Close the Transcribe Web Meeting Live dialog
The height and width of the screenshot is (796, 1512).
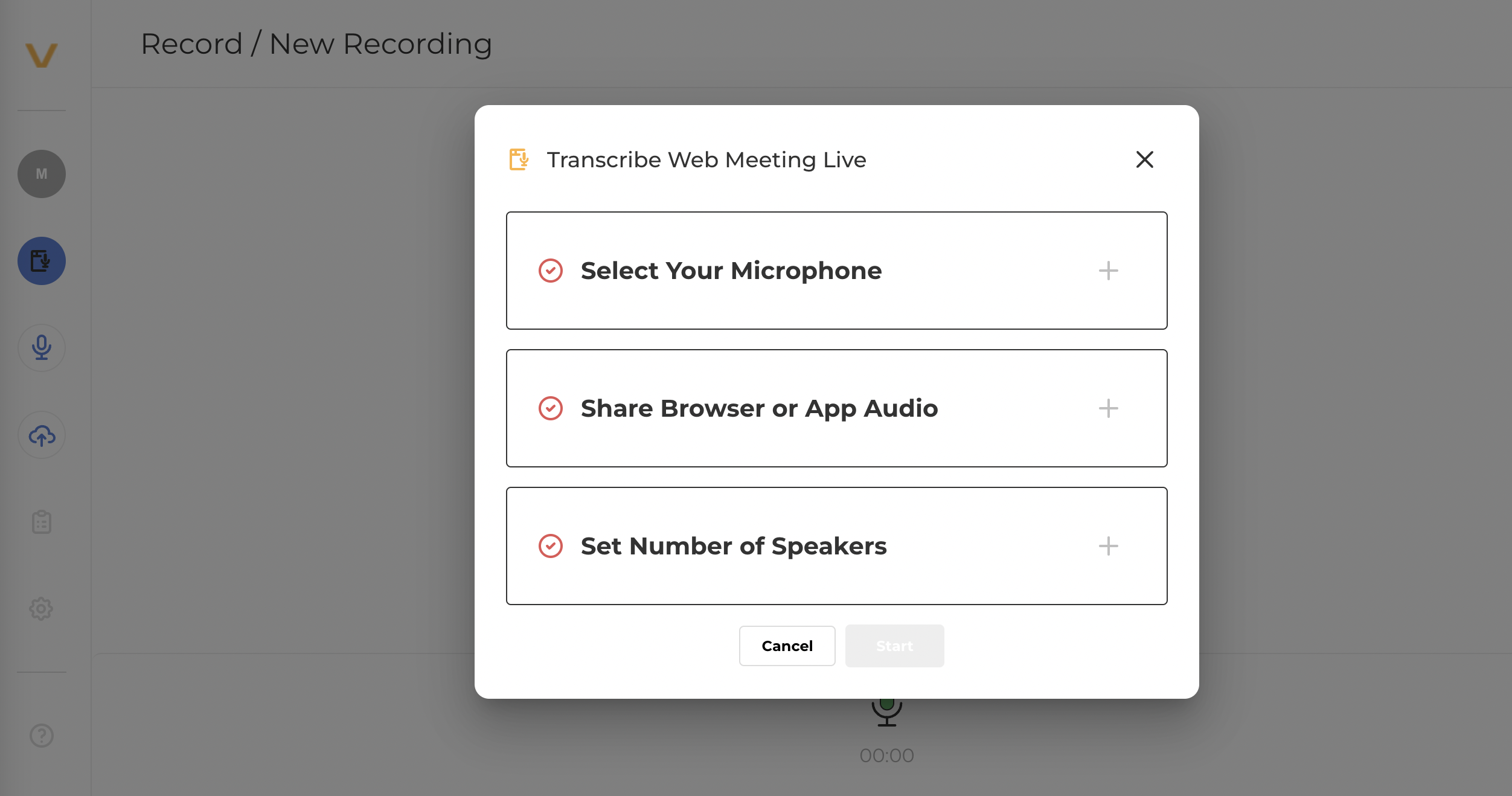click(1144, 159)
